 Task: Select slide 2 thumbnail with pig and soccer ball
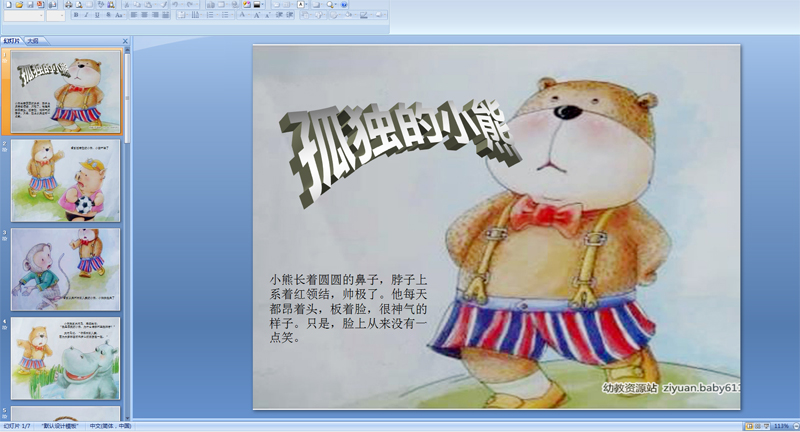(66, 181)
